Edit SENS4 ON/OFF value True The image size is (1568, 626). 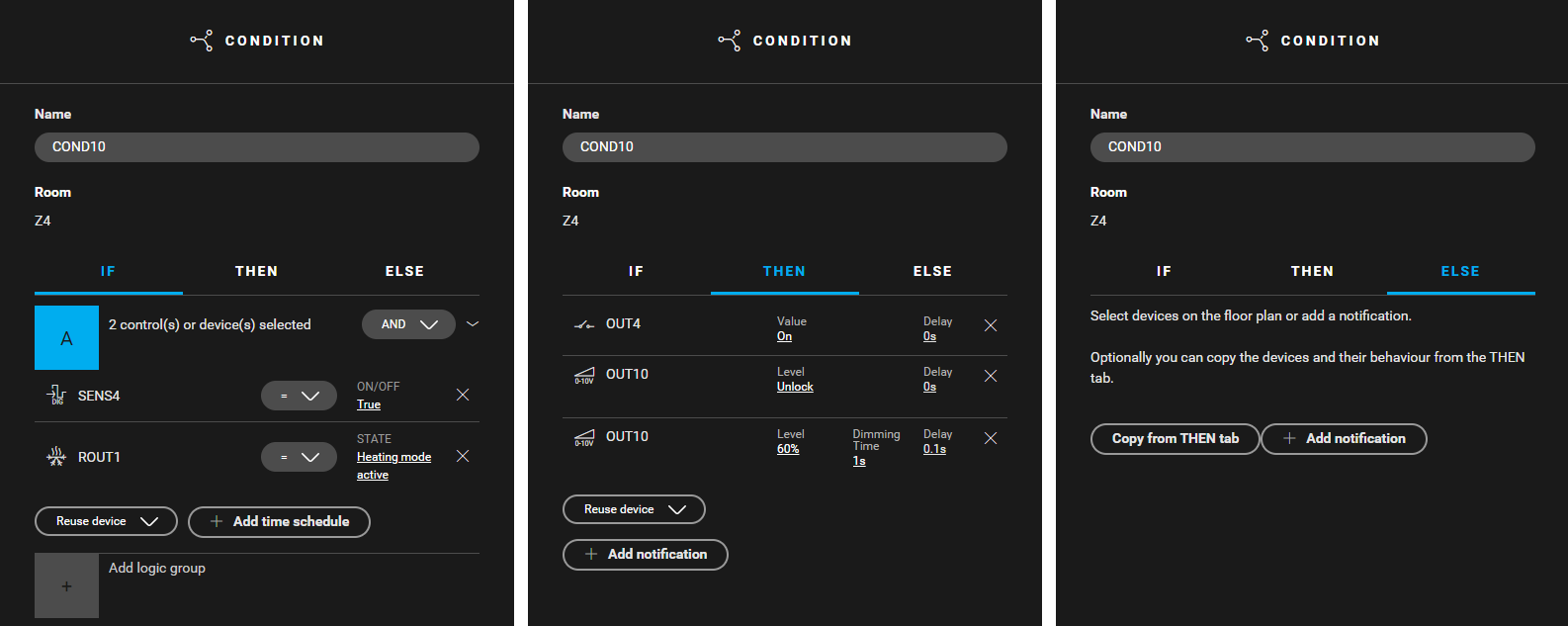point(369,404)
